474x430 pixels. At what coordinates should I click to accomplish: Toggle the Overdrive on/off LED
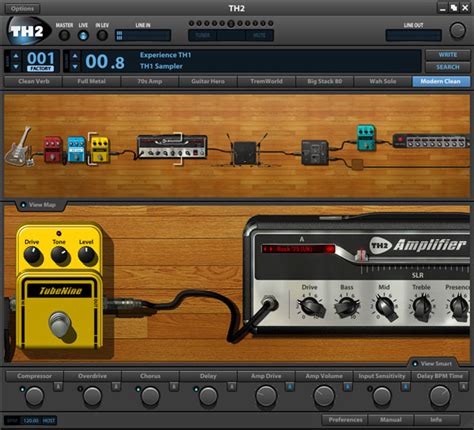pyautogui.click(x=80, y=389)
